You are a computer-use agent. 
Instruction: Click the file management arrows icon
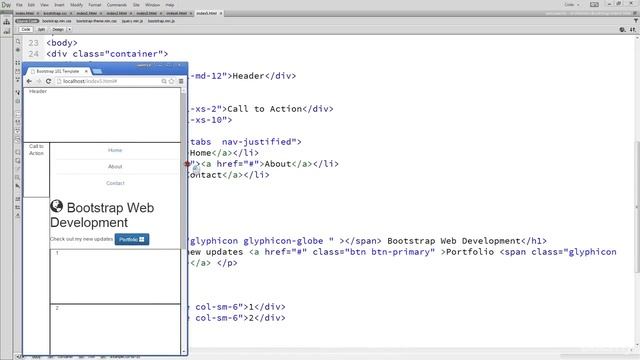[632, 29]
